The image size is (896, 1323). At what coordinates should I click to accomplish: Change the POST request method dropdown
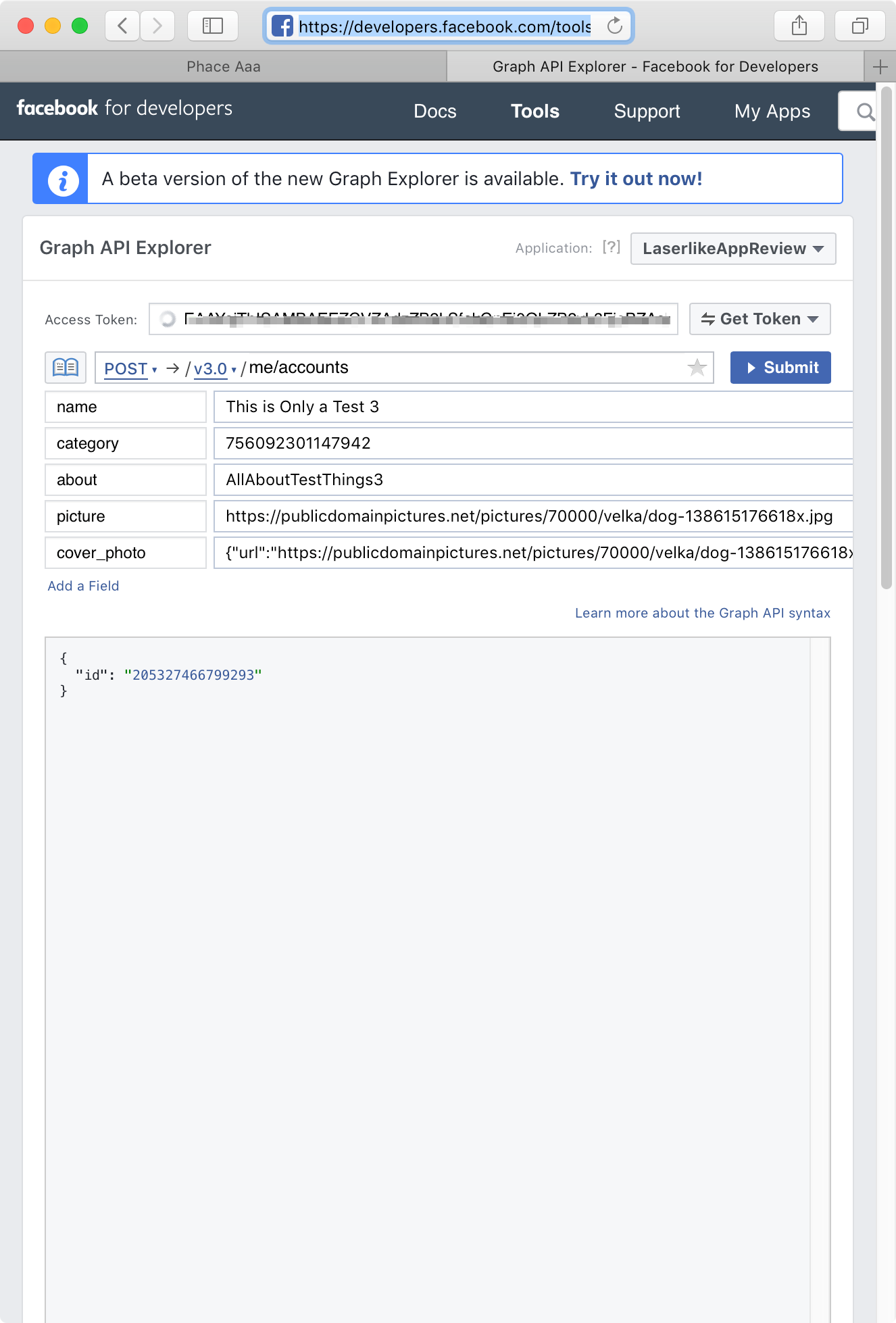click(x=130, y=369)
